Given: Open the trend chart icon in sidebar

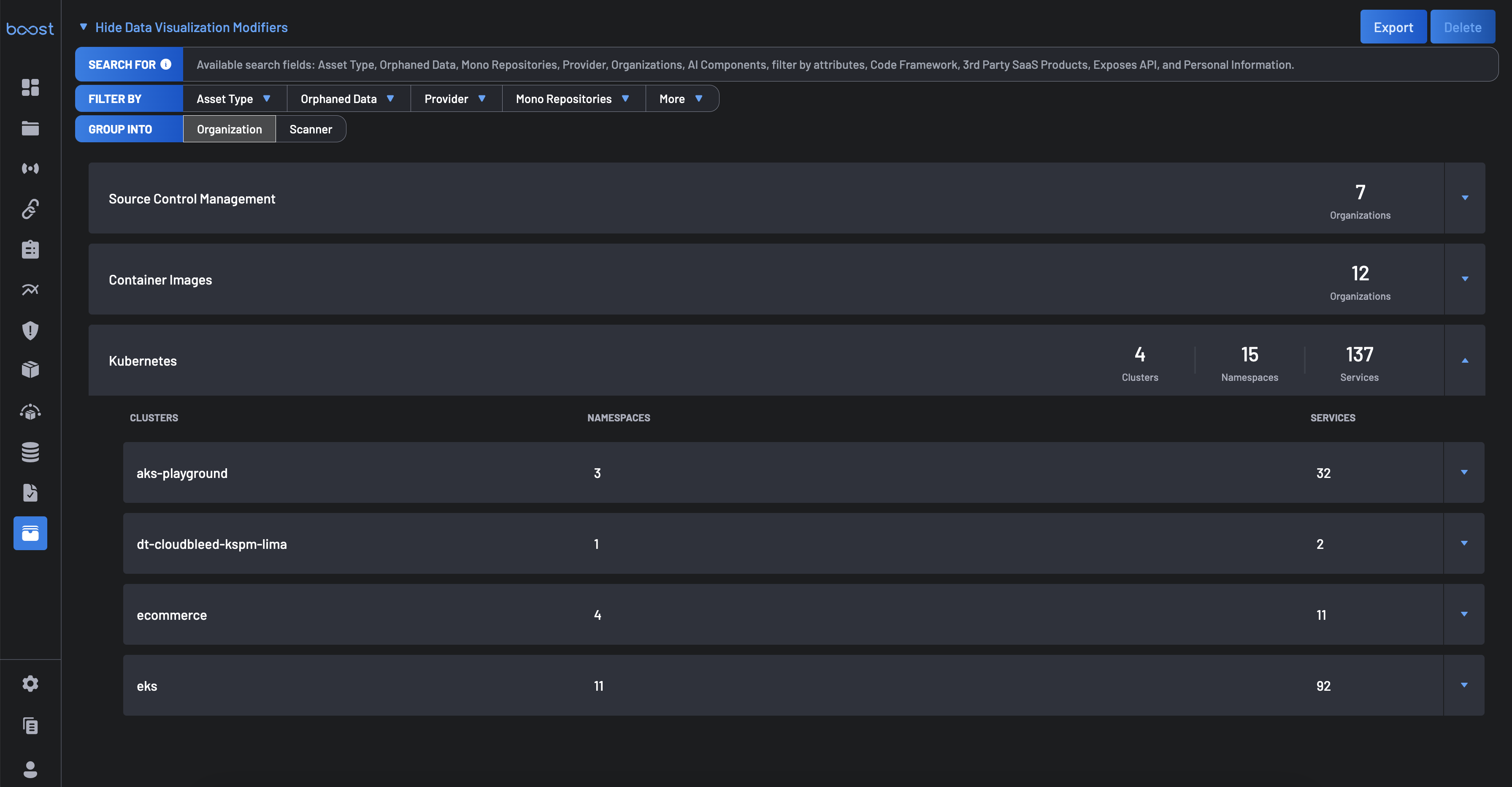Looking at the screenshot, I should click(30, 290).
